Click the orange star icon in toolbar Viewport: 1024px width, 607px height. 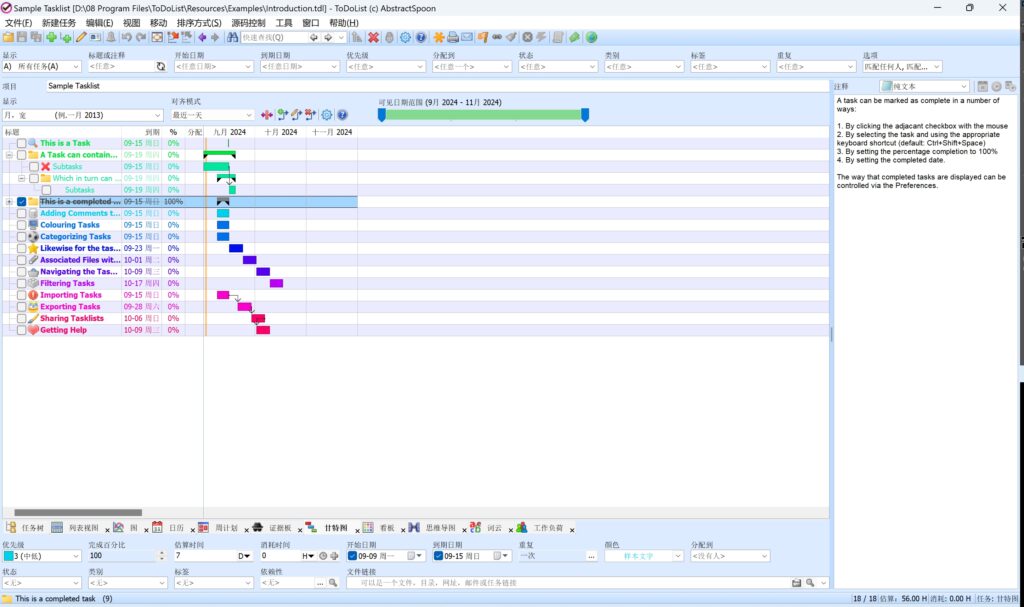point(439,37)
